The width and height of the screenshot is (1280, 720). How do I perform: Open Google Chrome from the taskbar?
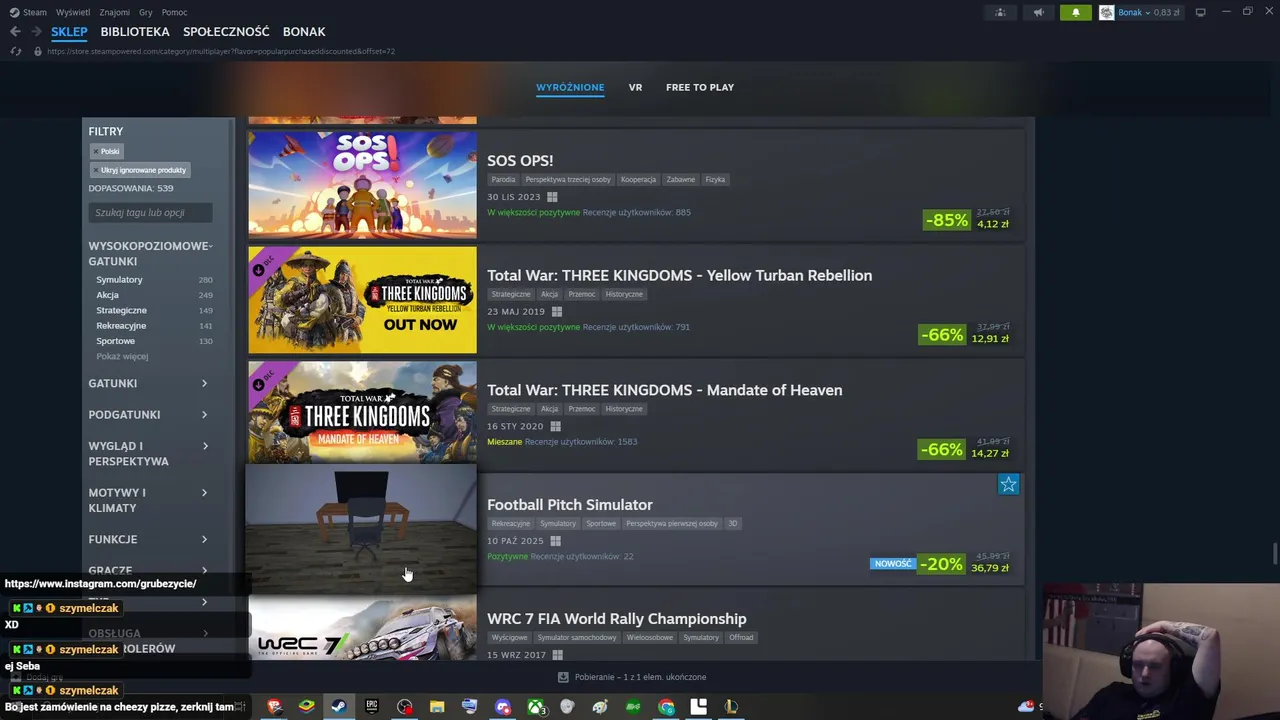666,706
